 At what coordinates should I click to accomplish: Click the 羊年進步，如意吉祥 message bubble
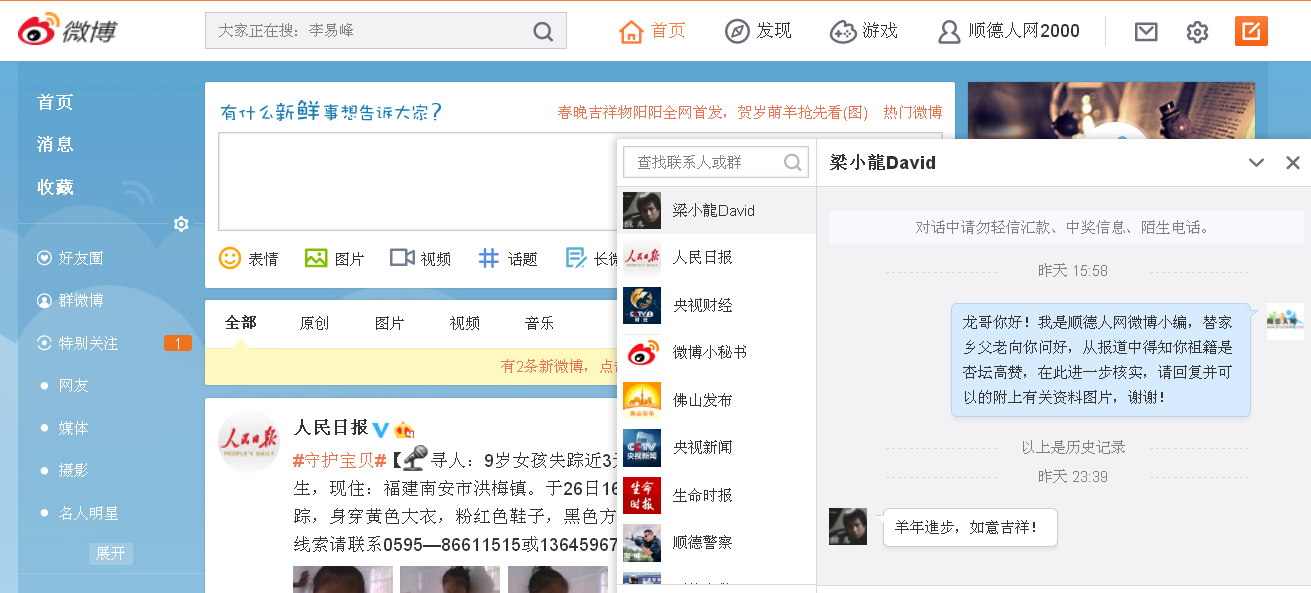(969, 526)
